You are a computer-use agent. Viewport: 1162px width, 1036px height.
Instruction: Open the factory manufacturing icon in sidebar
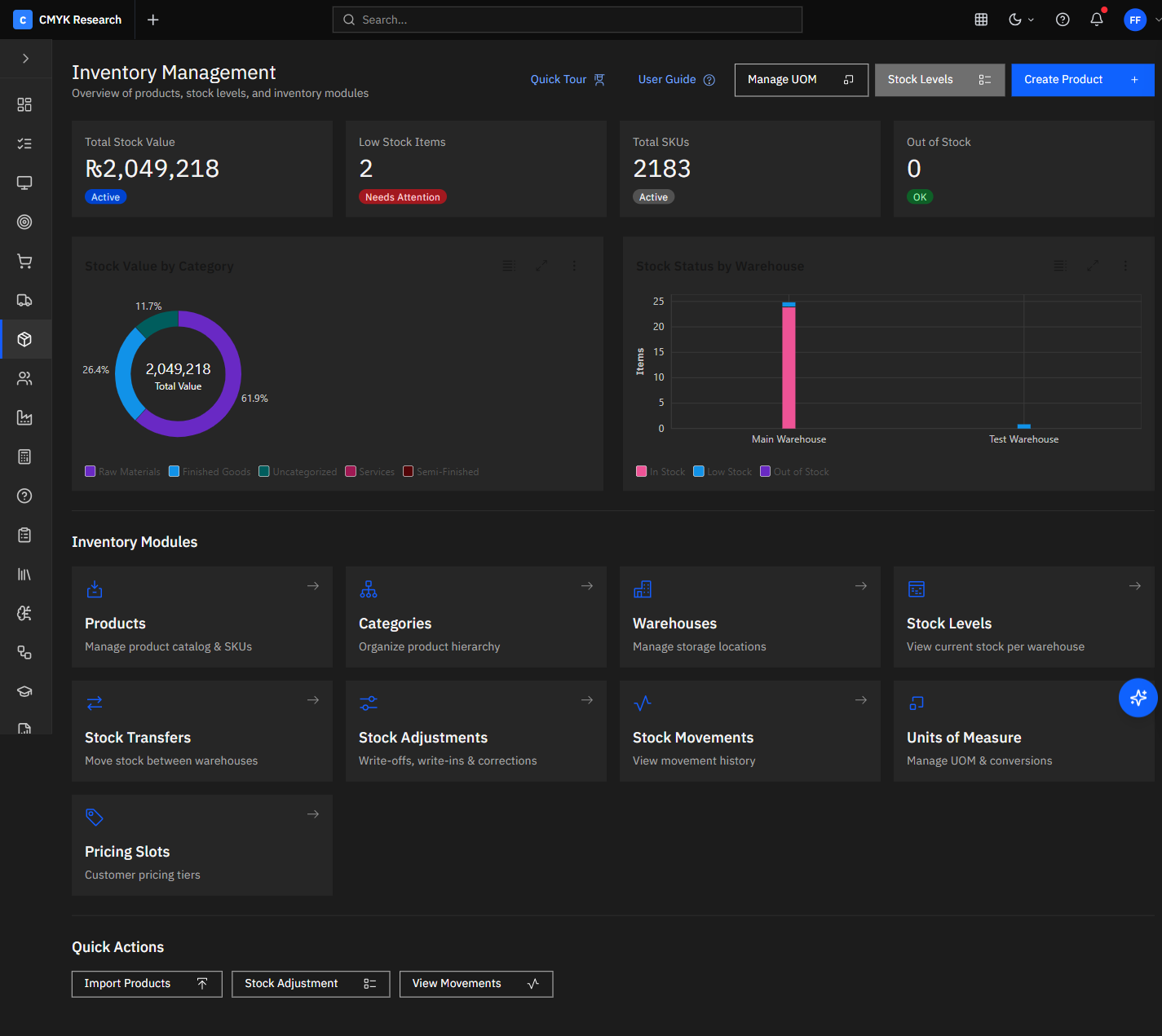tap(24, 417)
